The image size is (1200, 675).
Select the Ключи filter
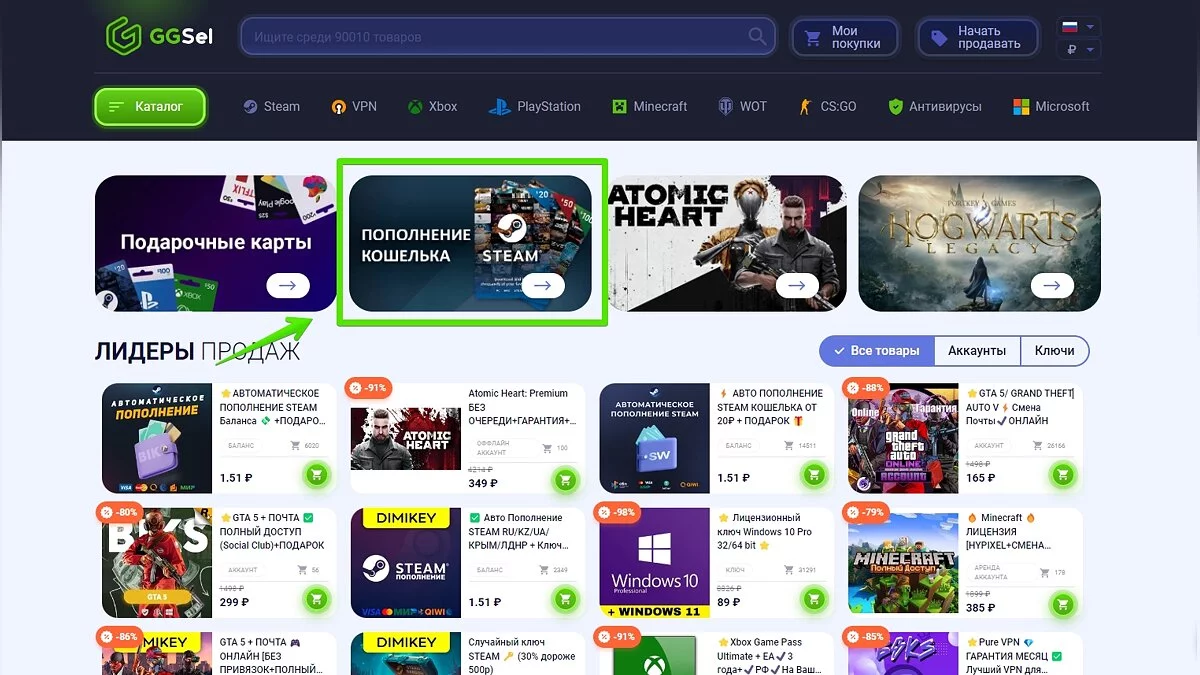[1054, 351]
